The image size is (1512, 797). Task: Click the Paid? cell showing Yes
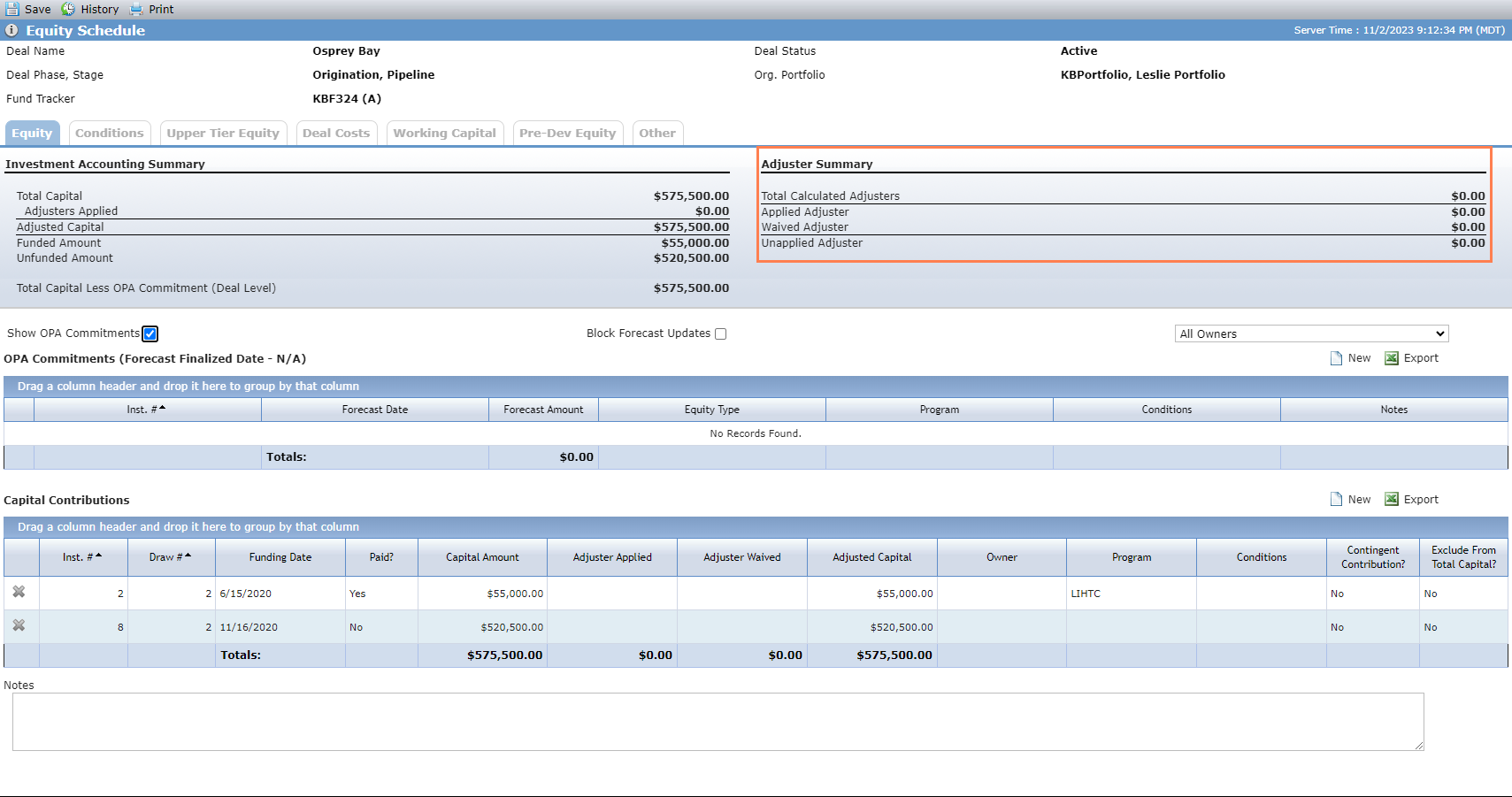tap(381, 594)
